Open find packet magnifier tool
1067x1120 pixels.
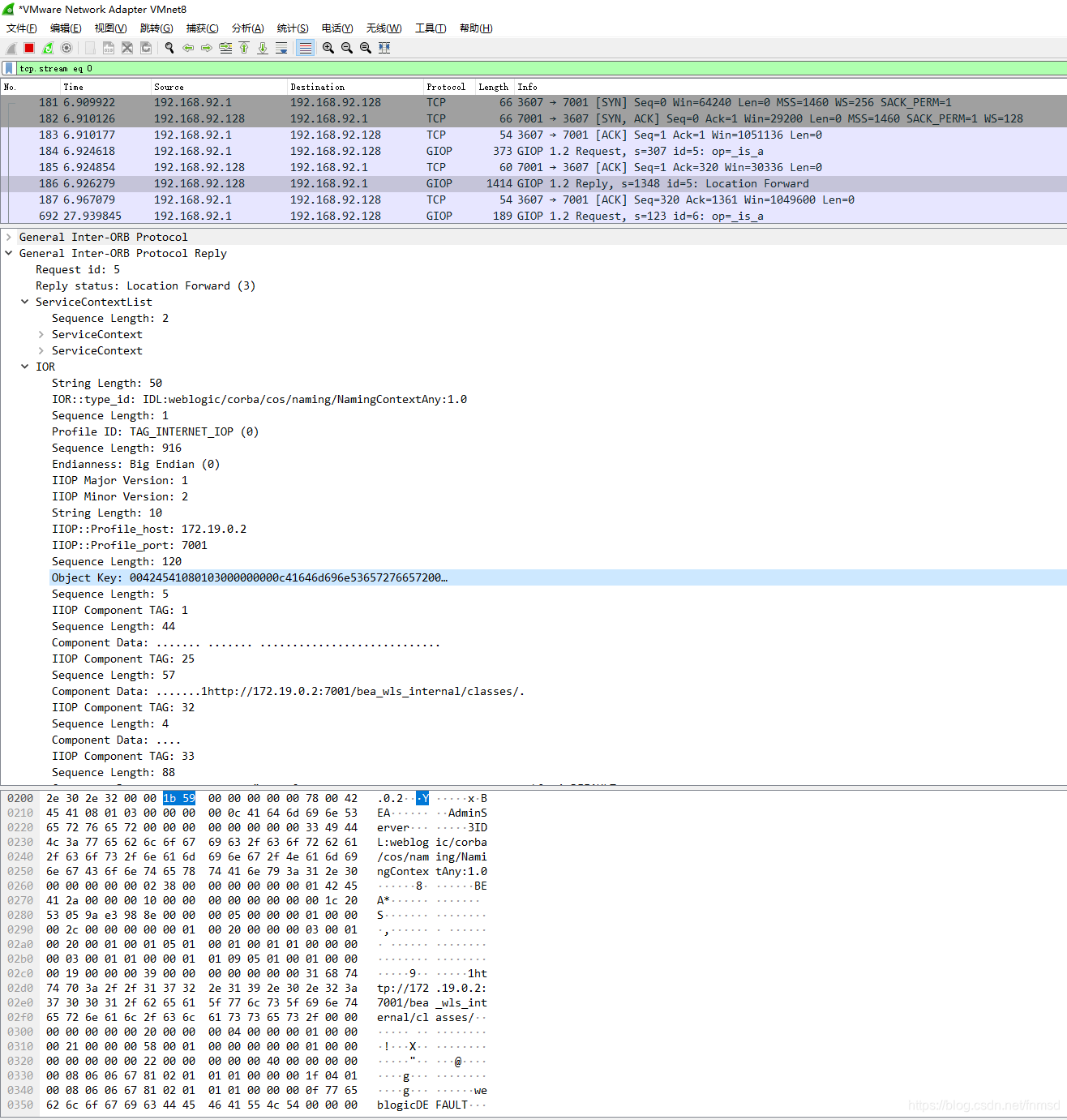coord(169,48)
